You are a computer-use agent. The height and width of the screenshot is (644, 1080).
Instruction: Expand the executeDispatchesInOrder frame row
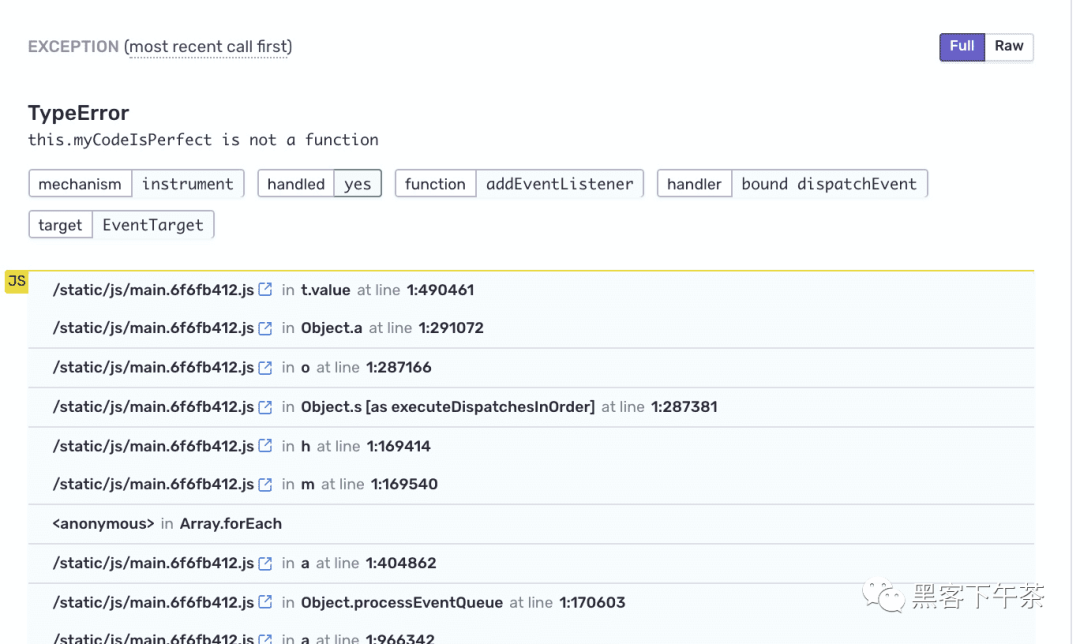531,407
